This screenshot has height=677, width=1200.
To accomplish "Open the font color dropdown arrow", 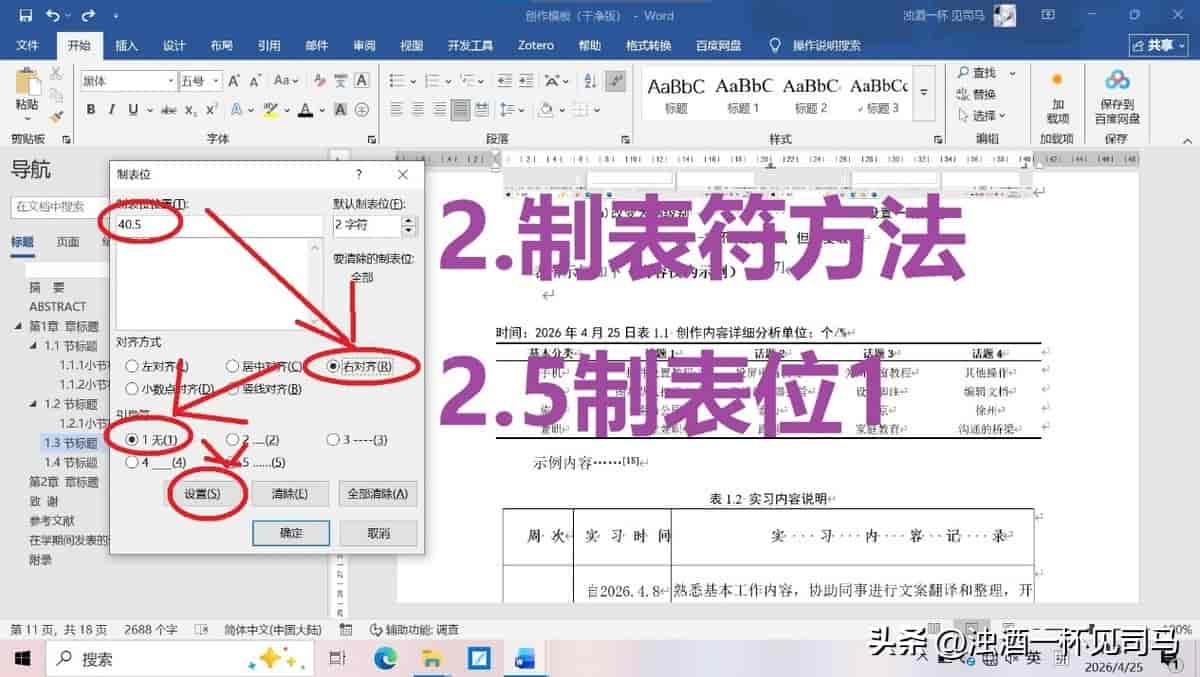I will [323, 110].
